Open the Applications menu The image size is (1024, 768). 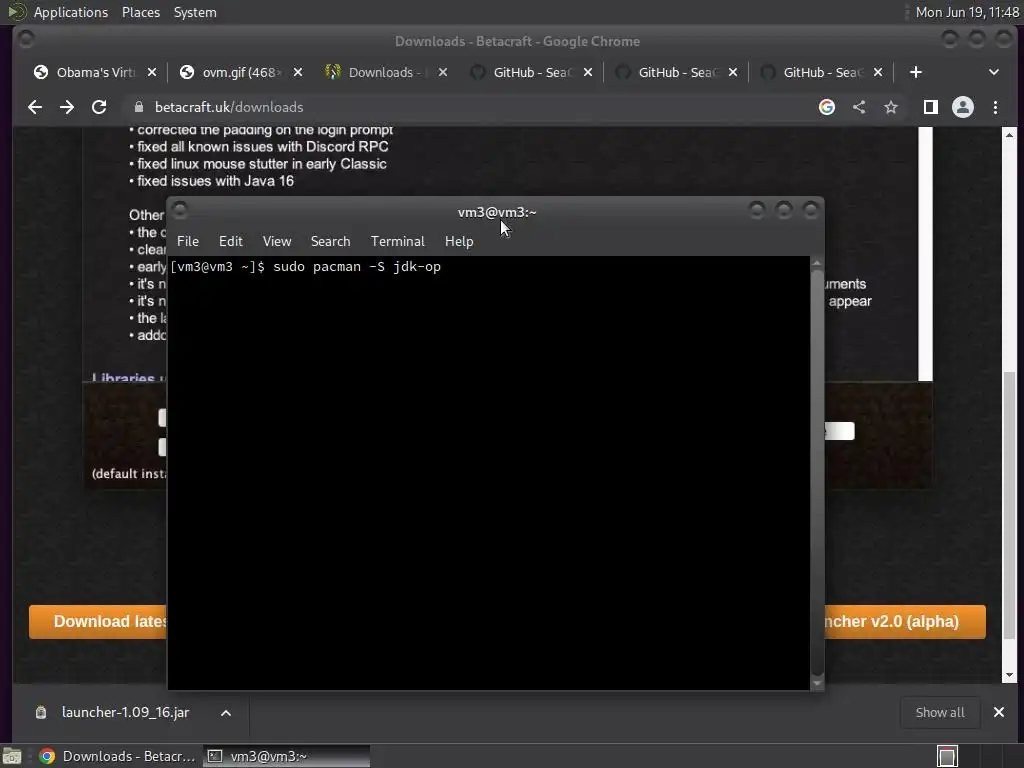click(71, 12)
